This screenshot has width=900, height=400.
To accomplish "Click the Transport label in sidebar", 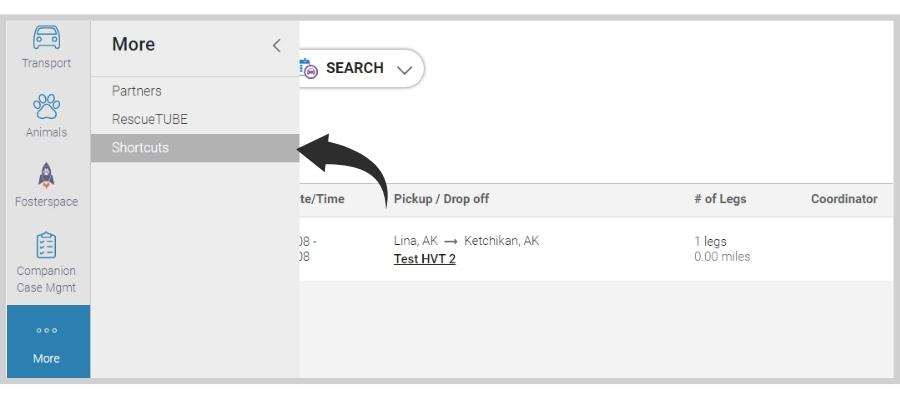I will point(46,63).
